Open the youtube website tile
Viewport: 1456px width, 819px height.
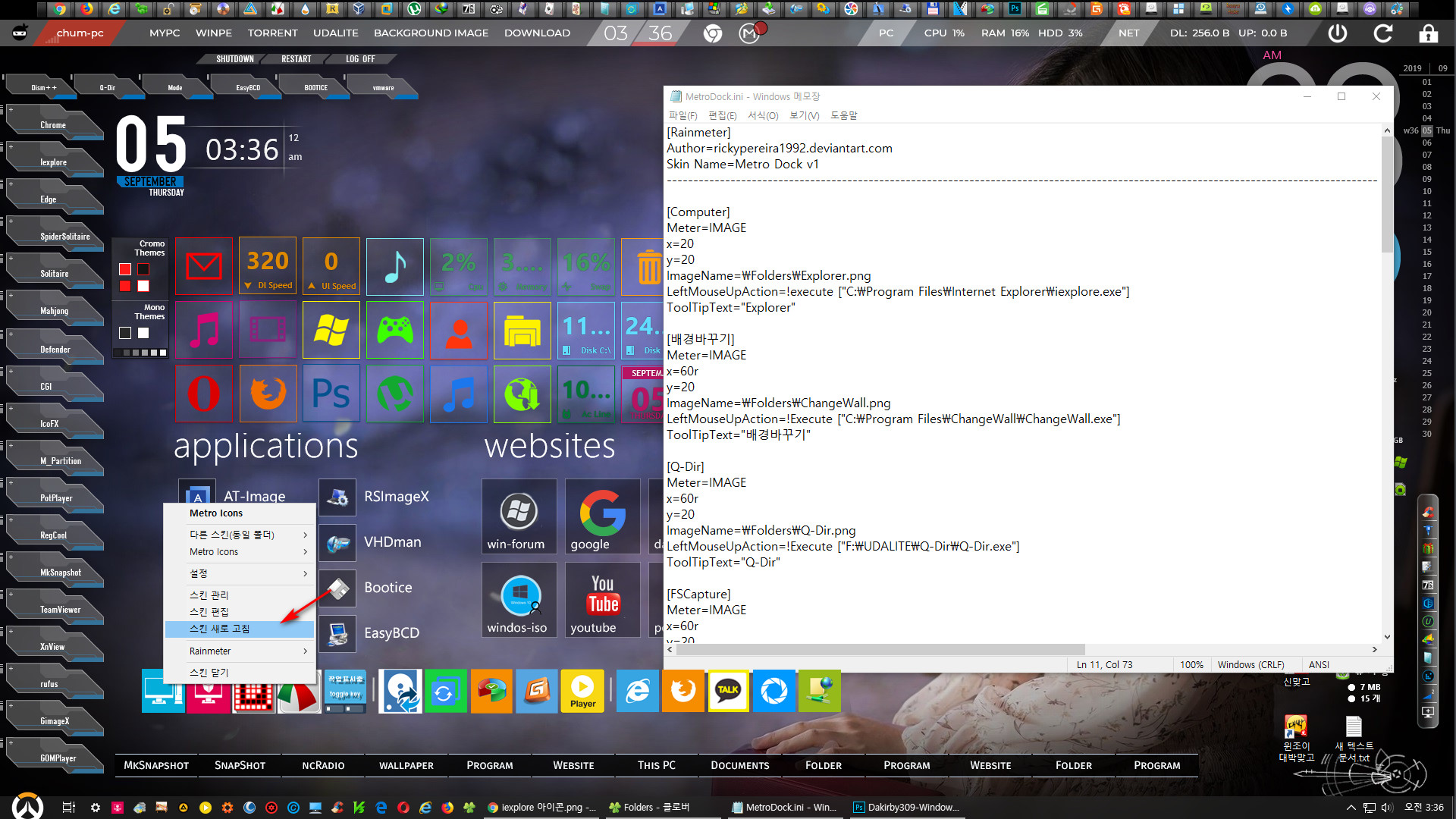pyautogui.click(x=602, y=600)
